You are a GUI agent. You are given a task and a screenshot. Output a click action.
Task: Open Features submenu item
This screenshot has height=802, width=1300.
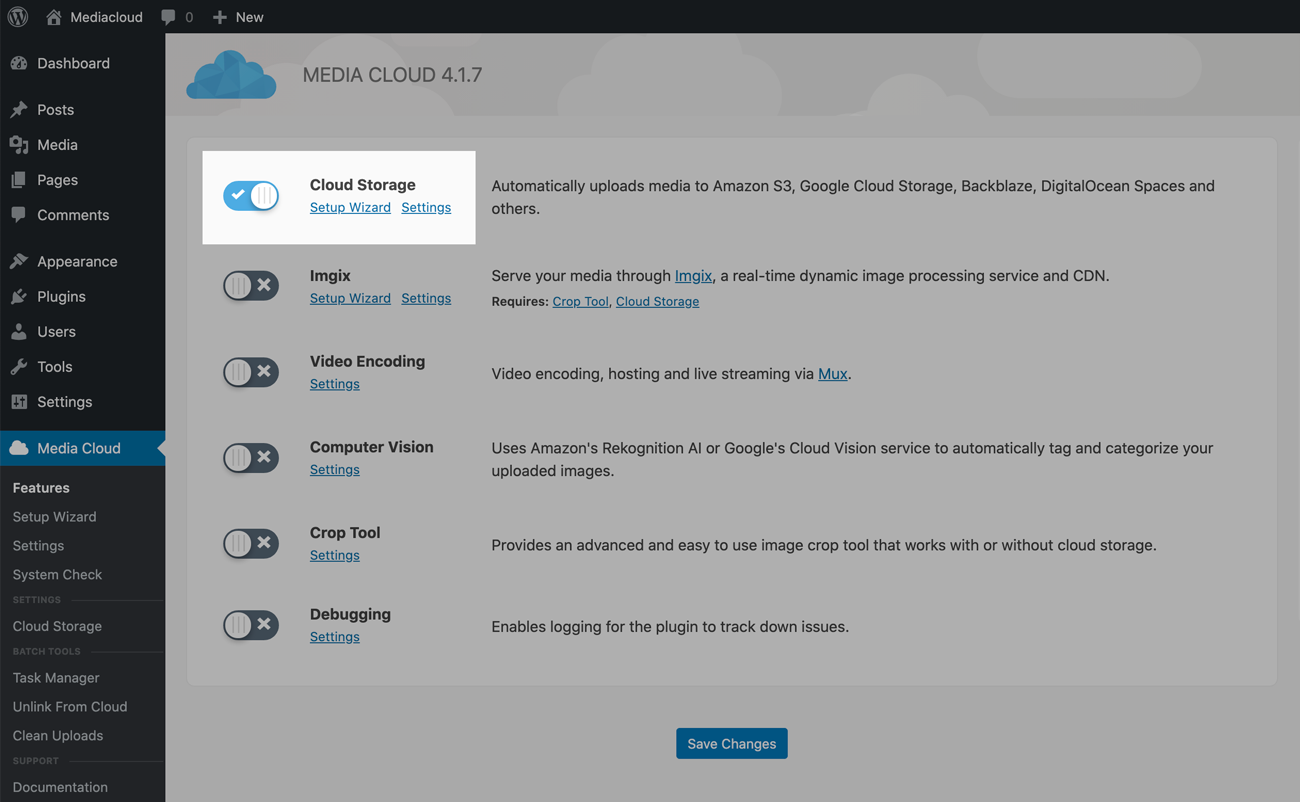tap(41, 488)
